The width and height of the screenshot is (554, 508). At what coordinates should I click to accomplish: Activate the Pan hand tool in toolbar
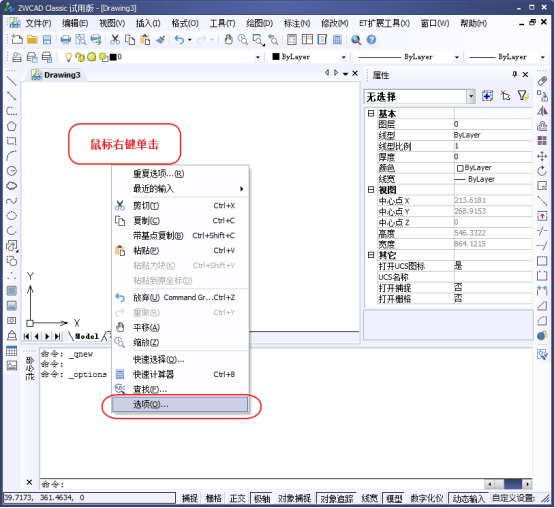coord(229,40)
